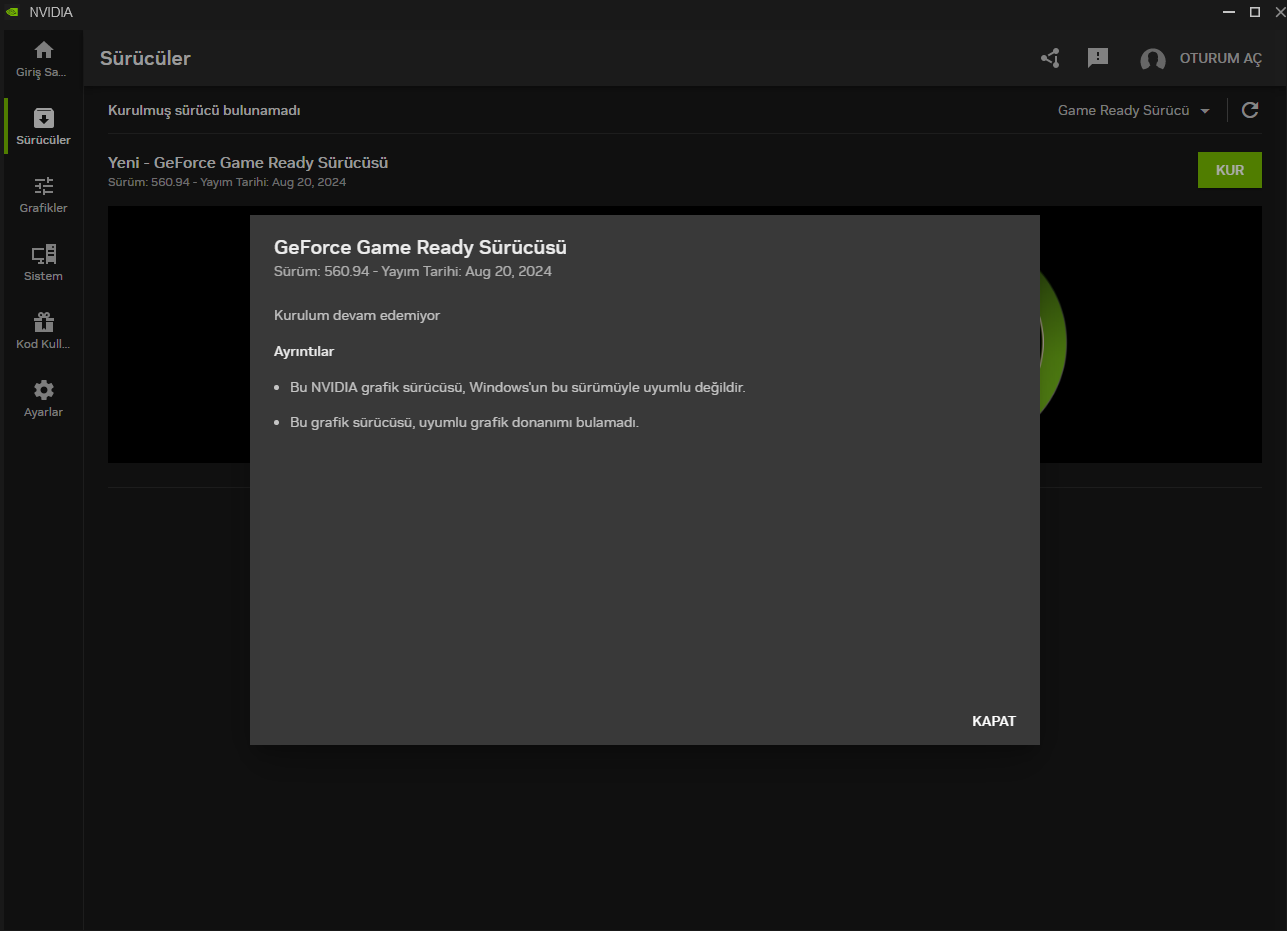Open the Sistem monitor icon
The height and width of the screenshot is (931, 1287).
click(x=43, y=254)
